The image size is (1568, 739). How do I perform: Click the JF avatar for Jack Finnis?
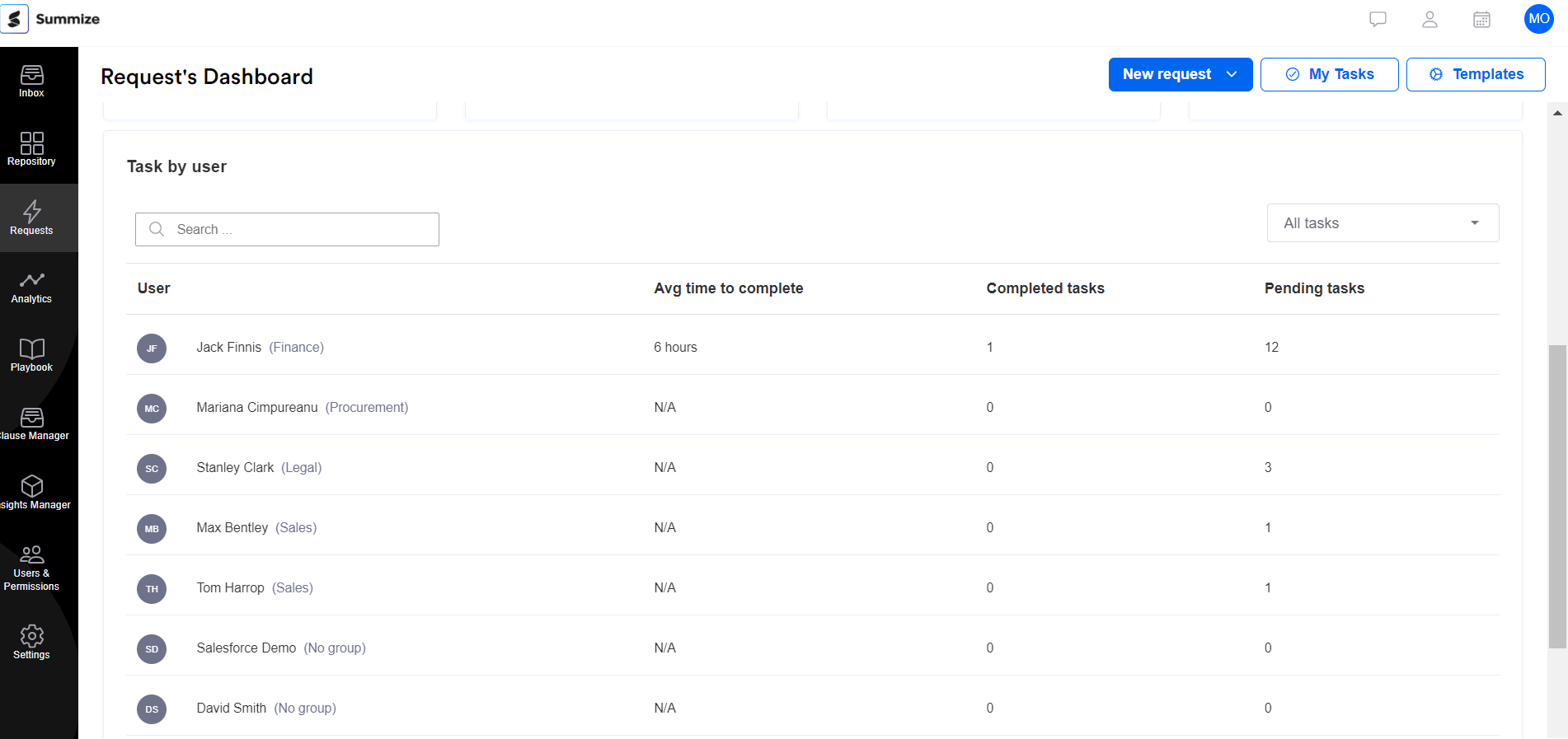pyautogui.click(x=152, y=348)
